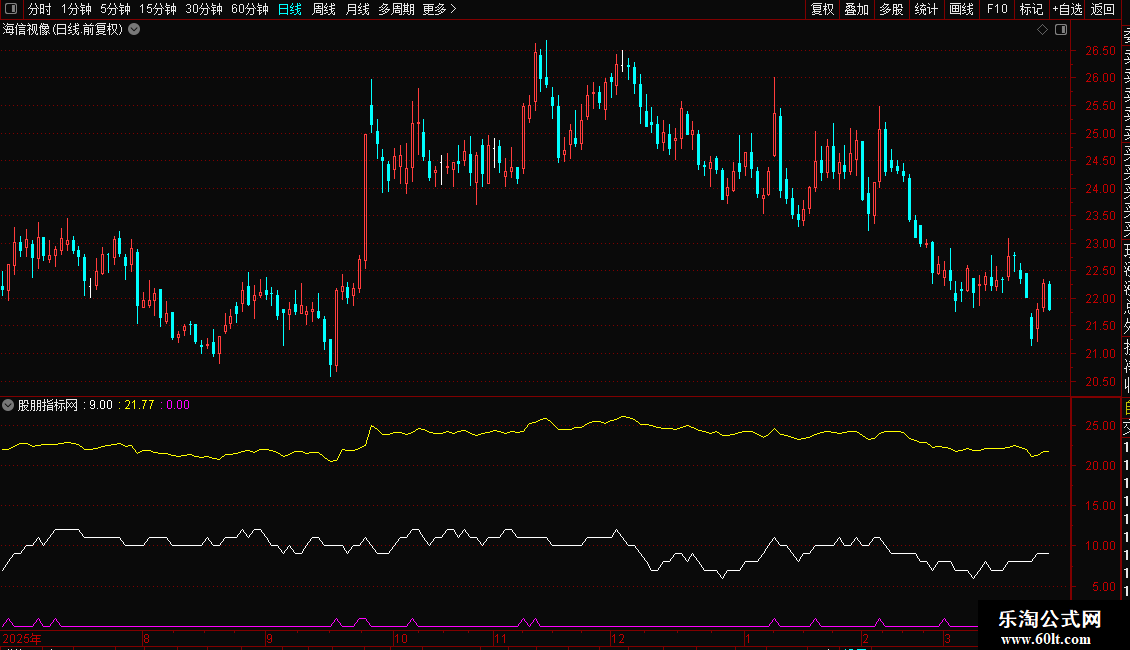Open F10 company info
Screen dimensions: 1130x650
click(997, 9)
